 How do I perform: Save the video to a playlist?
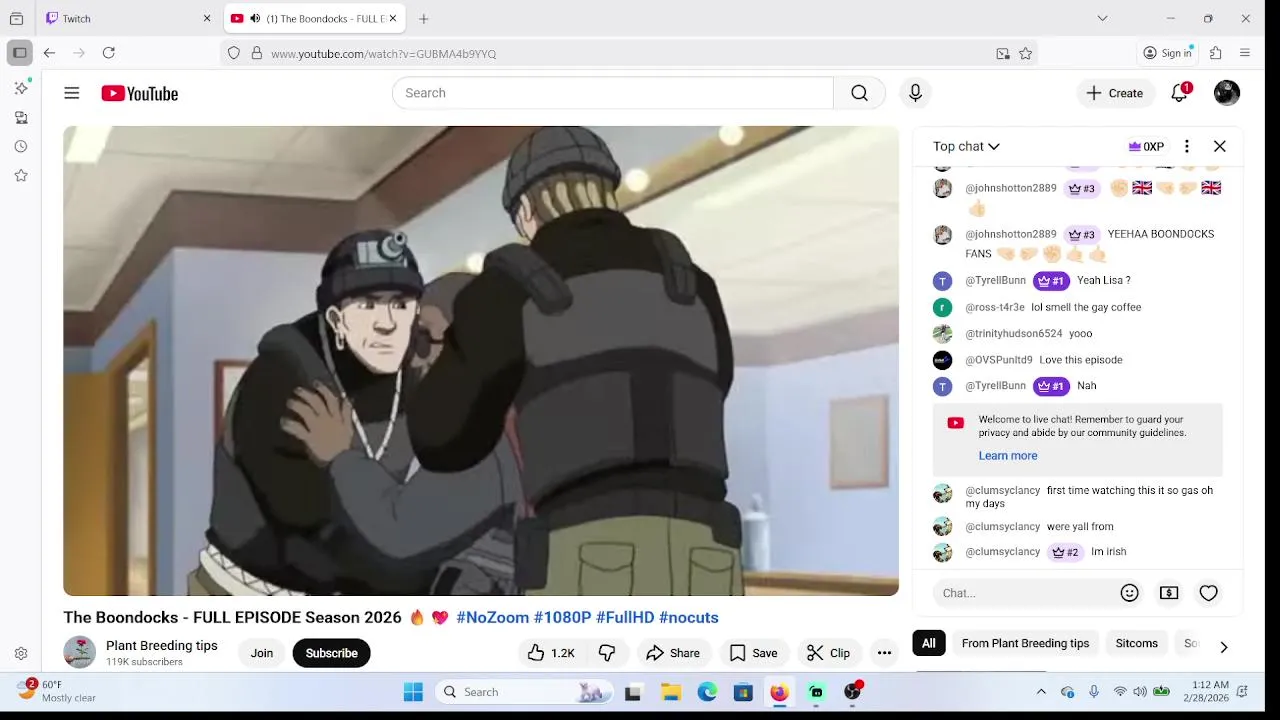(x=753, y=653)
